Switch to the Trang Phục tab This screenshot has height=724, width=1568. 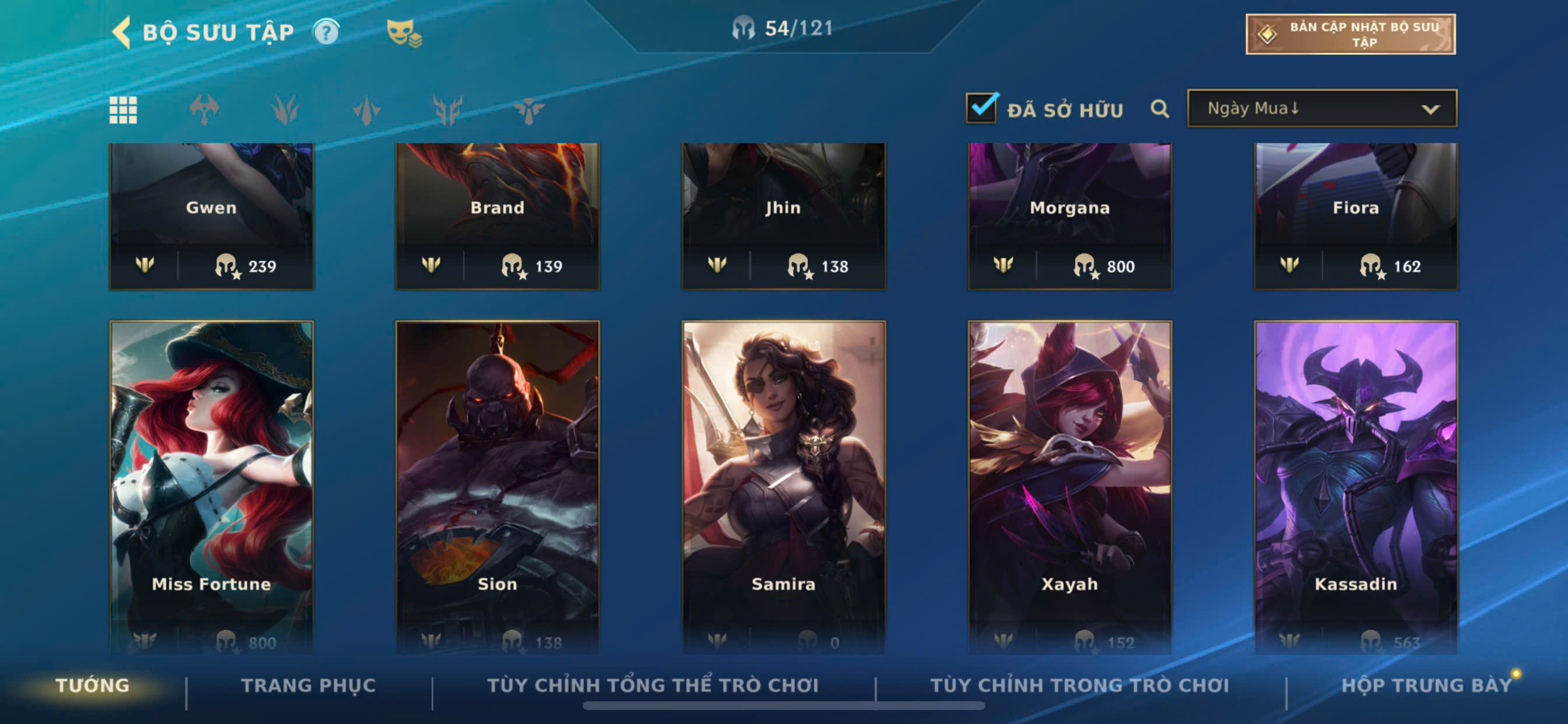308,685
